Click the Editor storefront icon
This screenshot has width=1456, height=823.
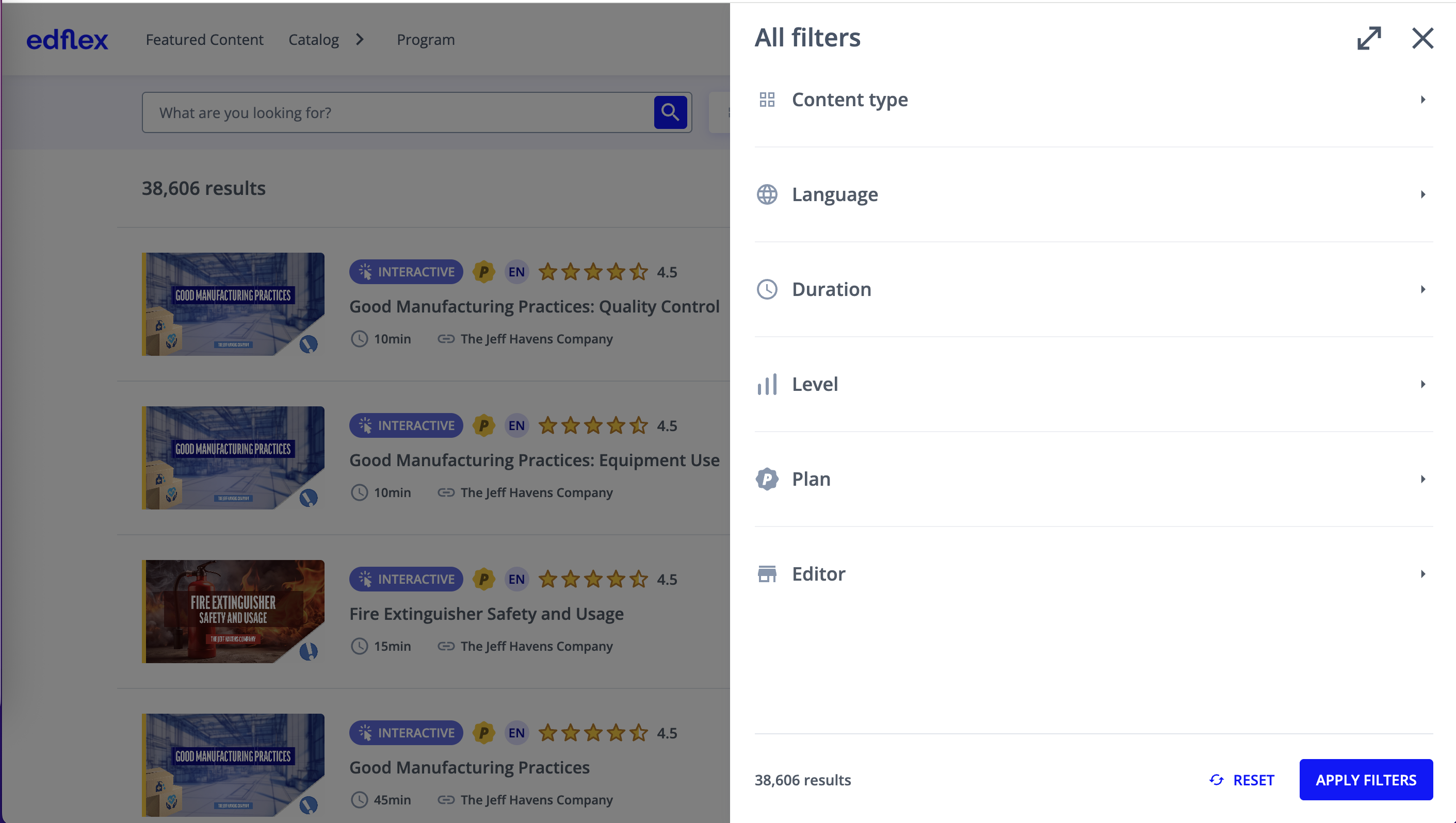767,574
